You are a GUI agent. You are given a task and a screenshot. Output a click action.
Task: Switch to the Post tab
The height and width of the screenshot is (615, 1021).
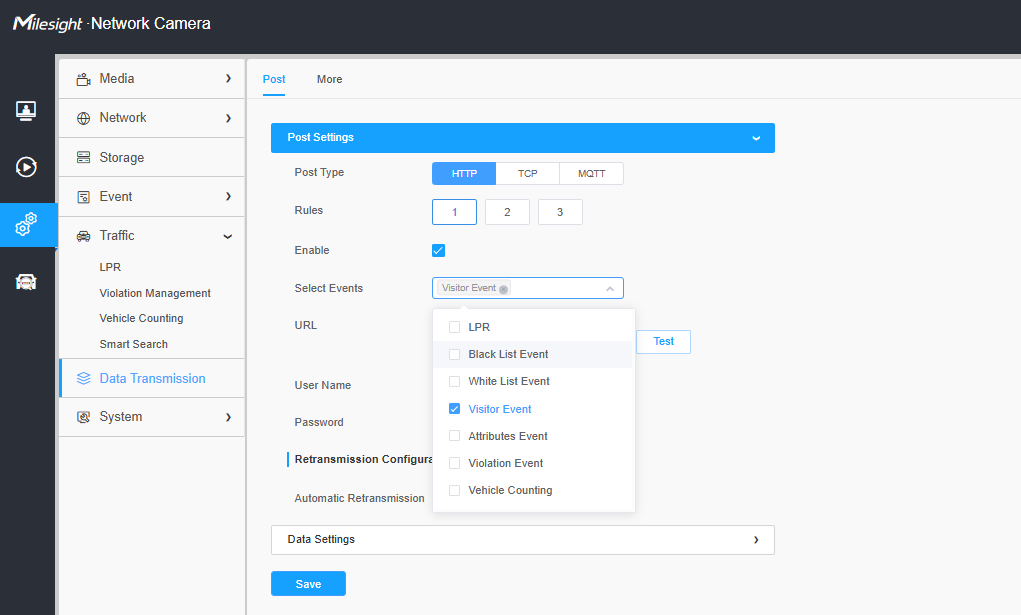274,79
